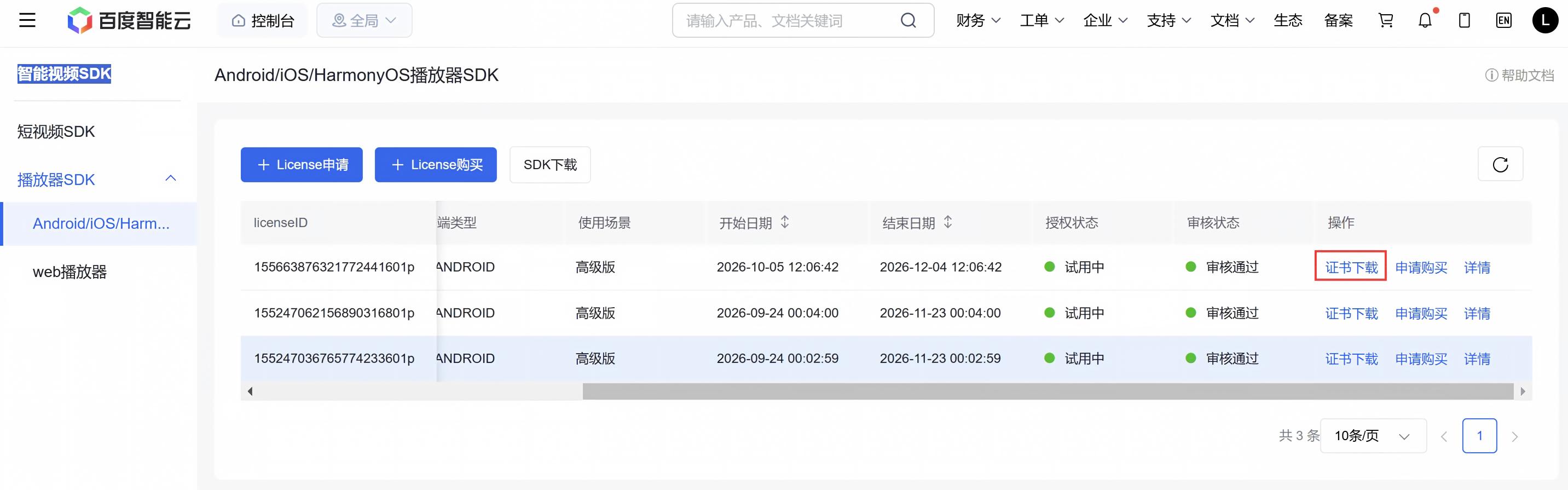Go to 控制台 console
Image resolution: width=1568 pixels, height=490 pixels.
262,21
